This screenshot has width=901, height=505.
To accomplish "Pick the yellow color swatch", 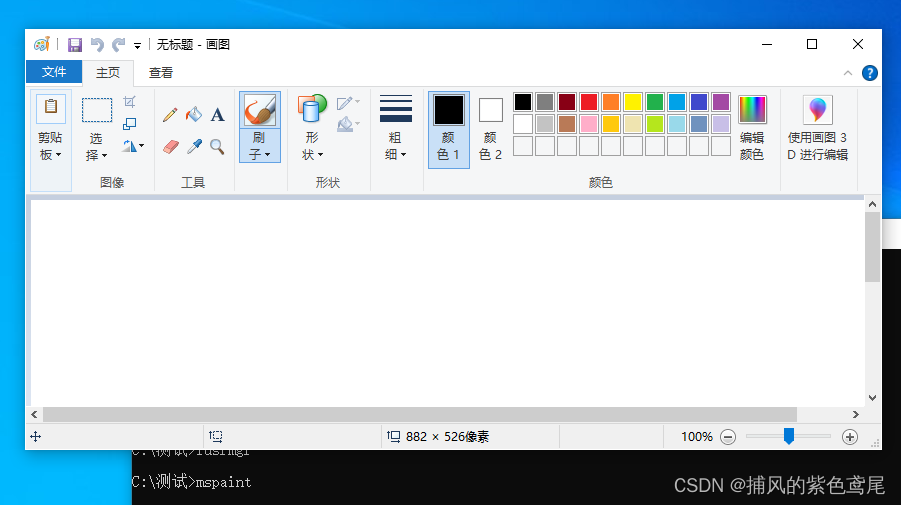I will [633, 102].
